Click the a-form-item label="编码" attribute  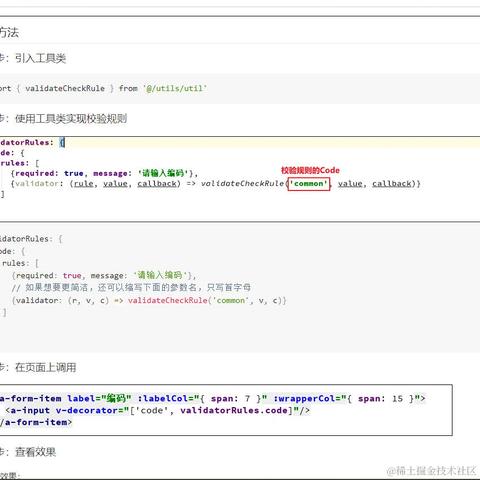[x=99, y=398]
